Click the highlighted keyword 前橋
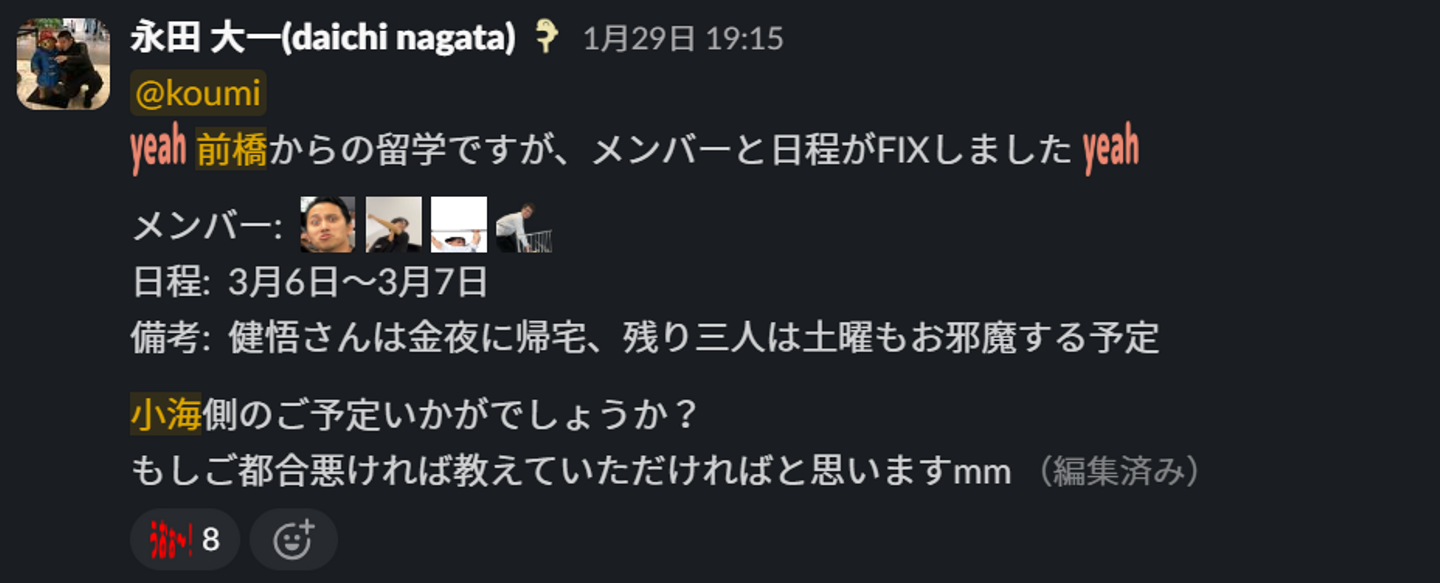Image resolution: width=1440 pixels, height=583 pixels. click(231, 151)
